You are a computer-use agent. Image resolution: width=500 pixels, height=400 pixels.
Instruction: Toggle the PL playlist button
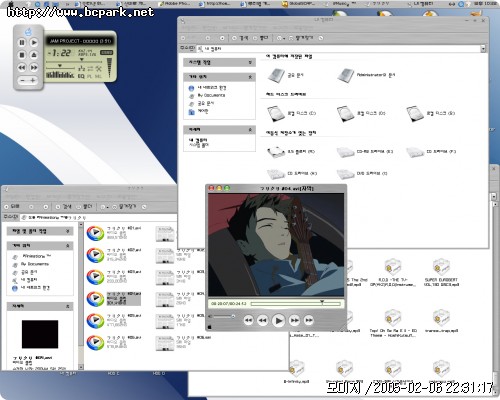(89, 76)
